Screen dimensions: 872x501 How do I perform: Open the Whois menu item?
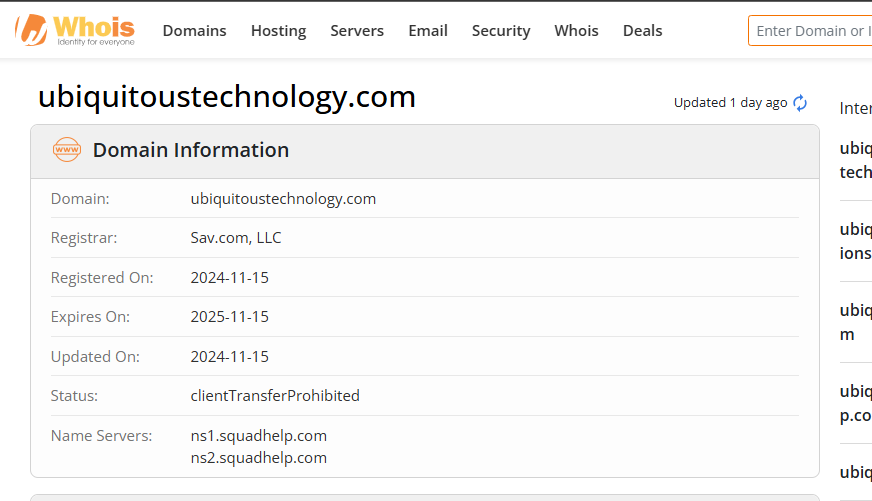coord(576,31)
